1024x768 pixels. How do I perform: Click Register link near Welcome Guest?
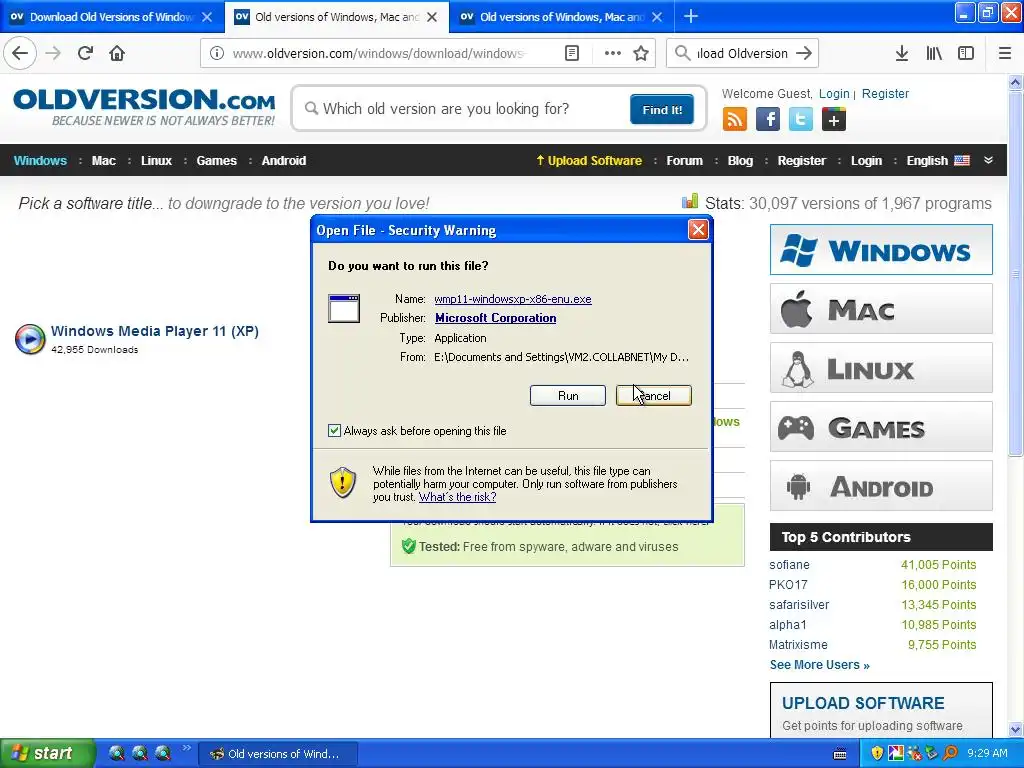point(885,93)
